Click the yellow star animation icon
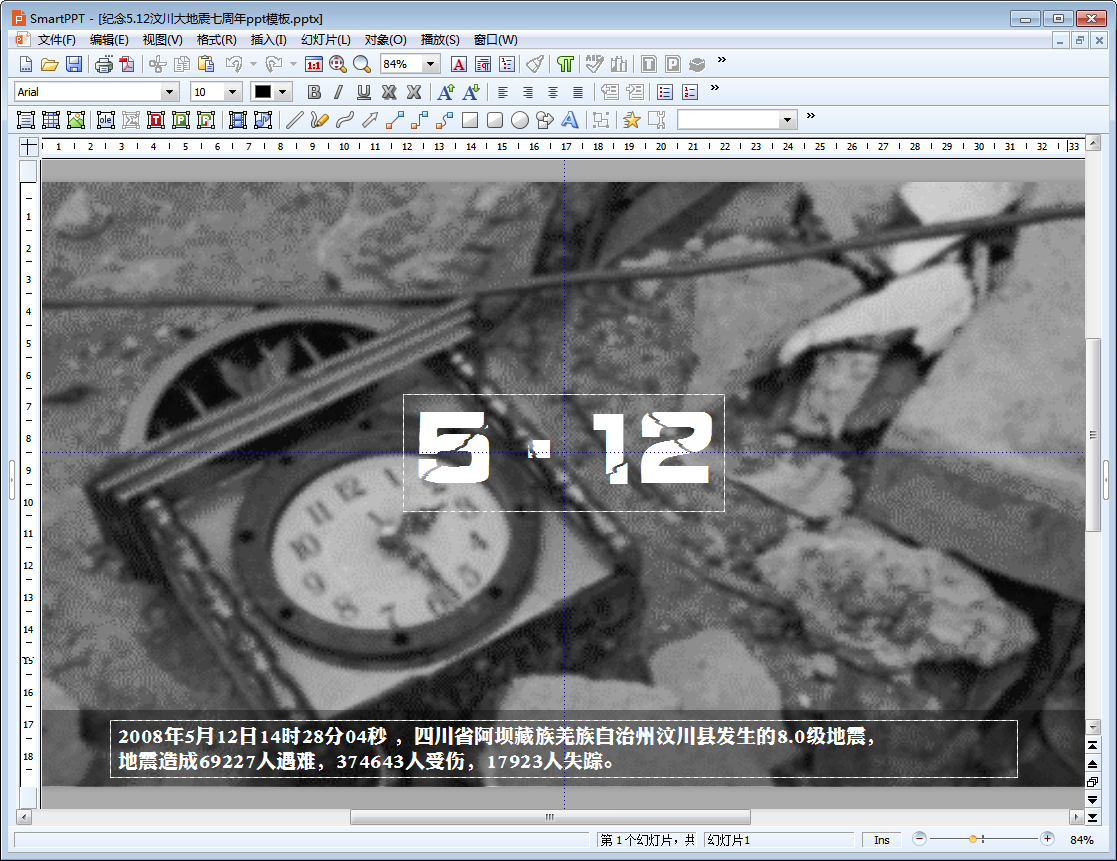This screenshot has height=861, width=1117. click(x=631, y=120)
